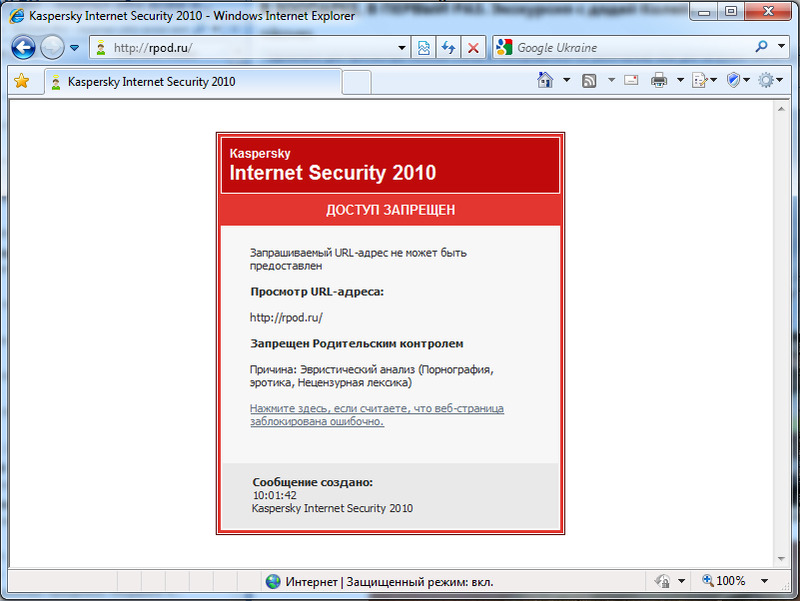800x601 pixels.
Task: Maximize the Internet Explorer window
Action: 731,12
